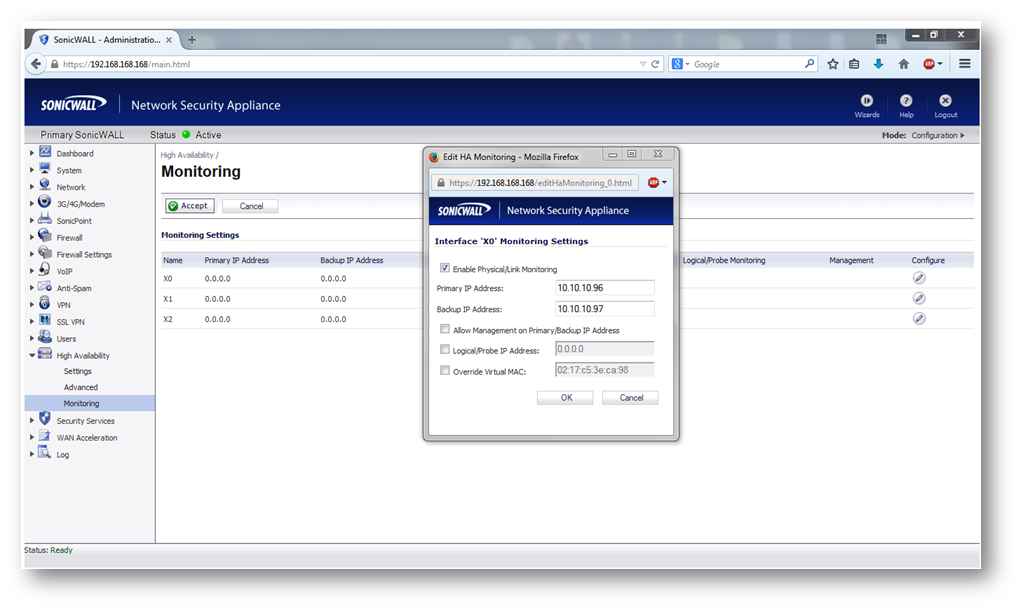Collapse the High Availability section
This screenshot has height=611, width=1023.
[x=32, y=355]
